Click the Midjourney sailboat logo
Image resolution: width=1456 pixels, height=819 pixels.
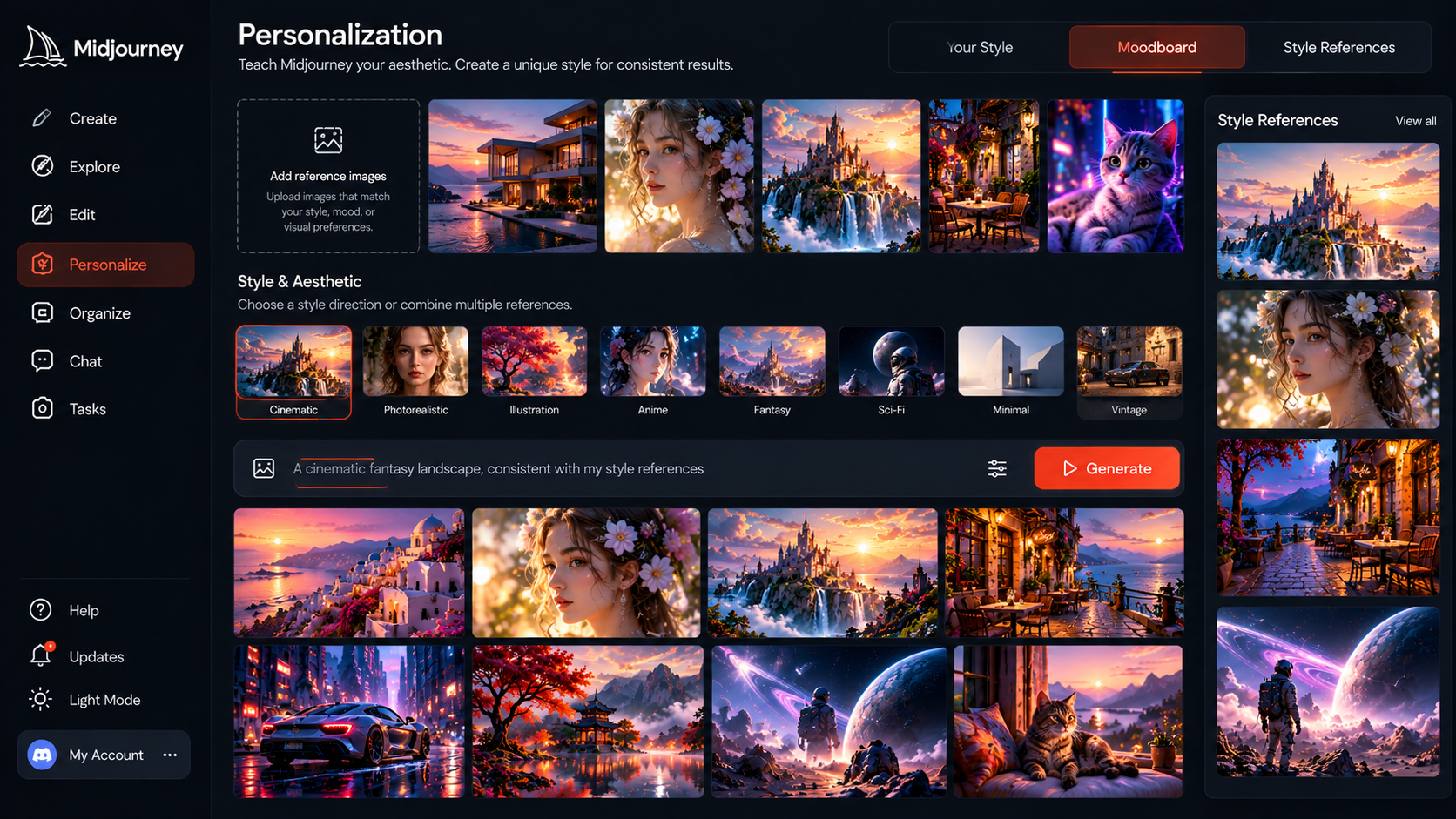[x=43, y=47]
